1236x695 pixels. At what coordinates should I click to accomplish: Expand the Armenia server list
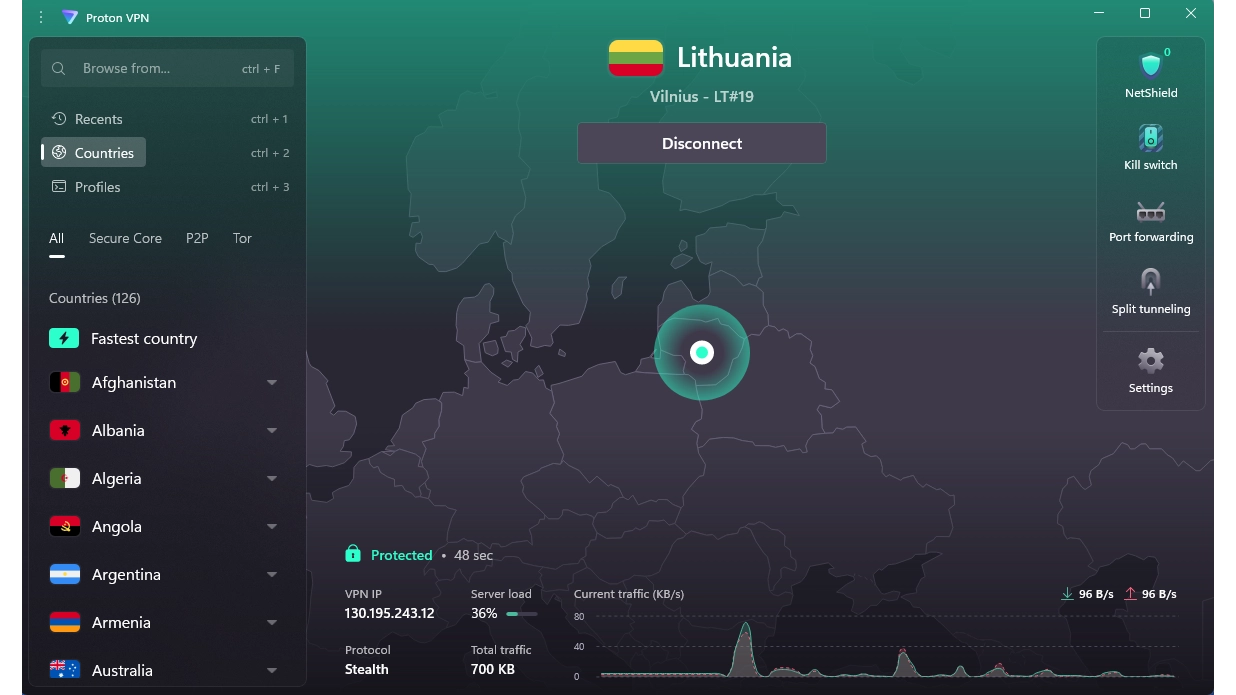pos(272,623)
